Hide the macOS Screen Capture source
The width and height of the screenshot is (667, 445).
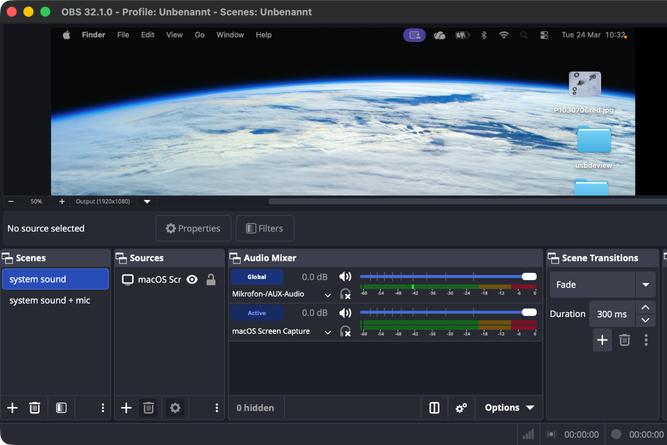click(192, 280)
